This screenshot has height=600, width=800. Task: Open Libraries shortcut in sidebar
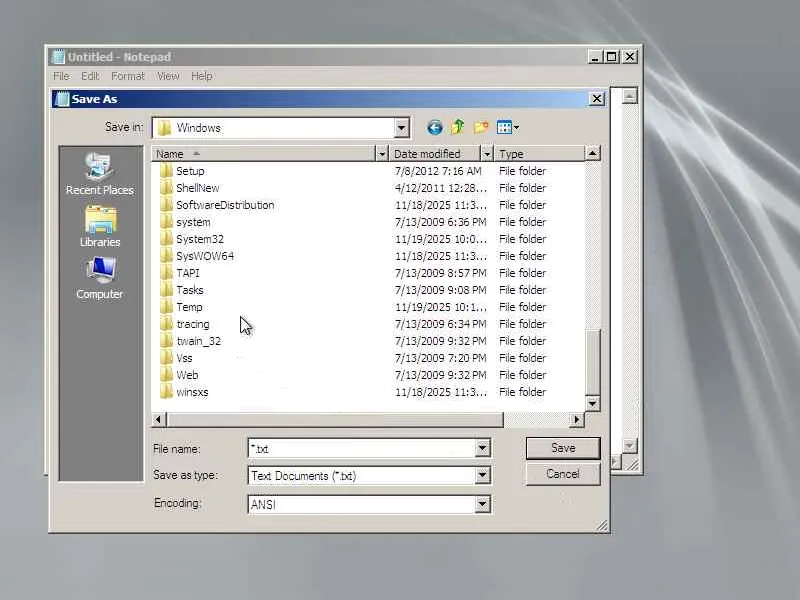pyautogui.click(x=100, y=227)
